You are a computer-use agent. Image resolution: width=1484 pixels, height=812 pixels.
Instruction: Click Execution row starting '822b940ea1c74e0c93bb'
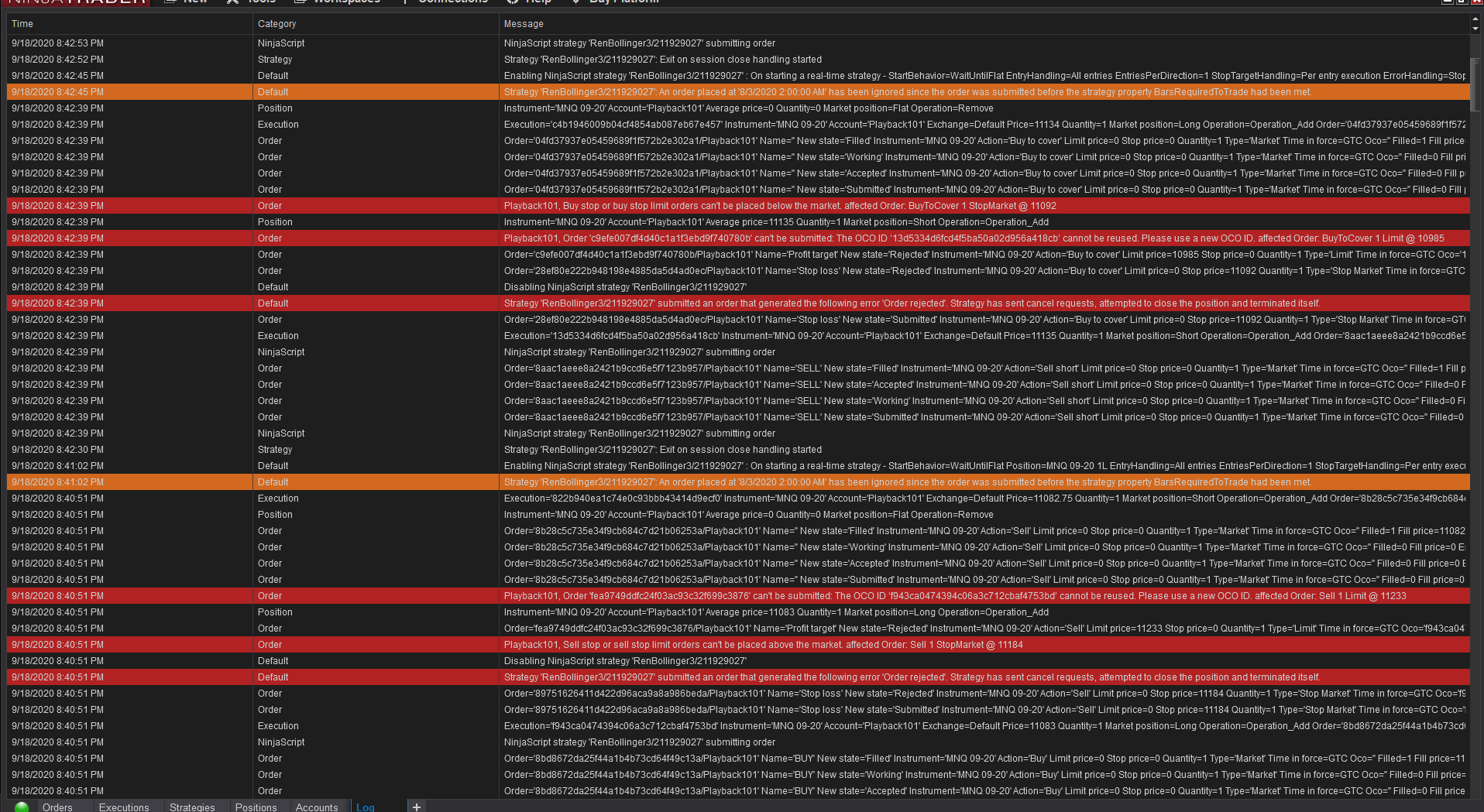(x=738, y=499)
